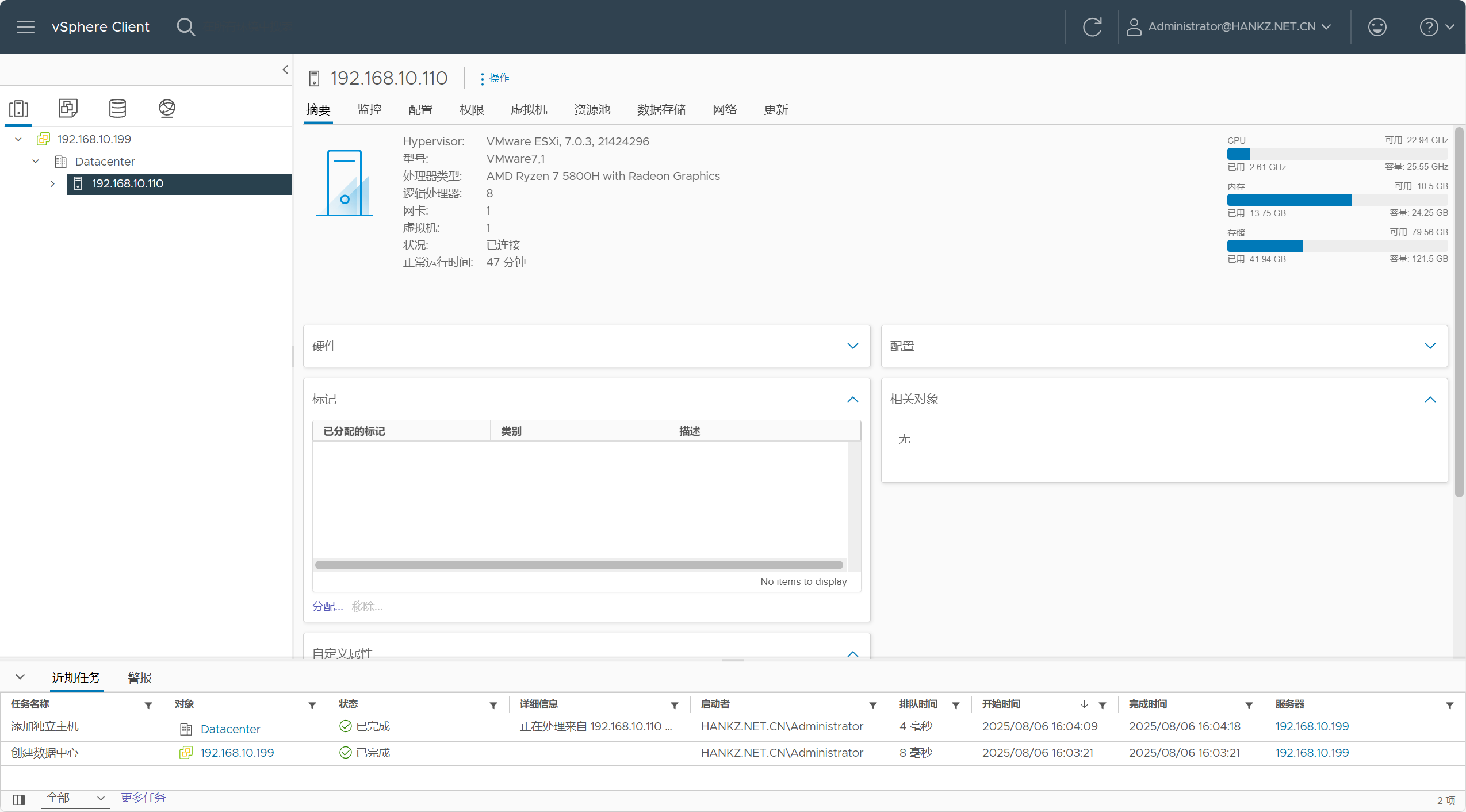Switch to the 近期任务 tab

(x=76, y=678)
